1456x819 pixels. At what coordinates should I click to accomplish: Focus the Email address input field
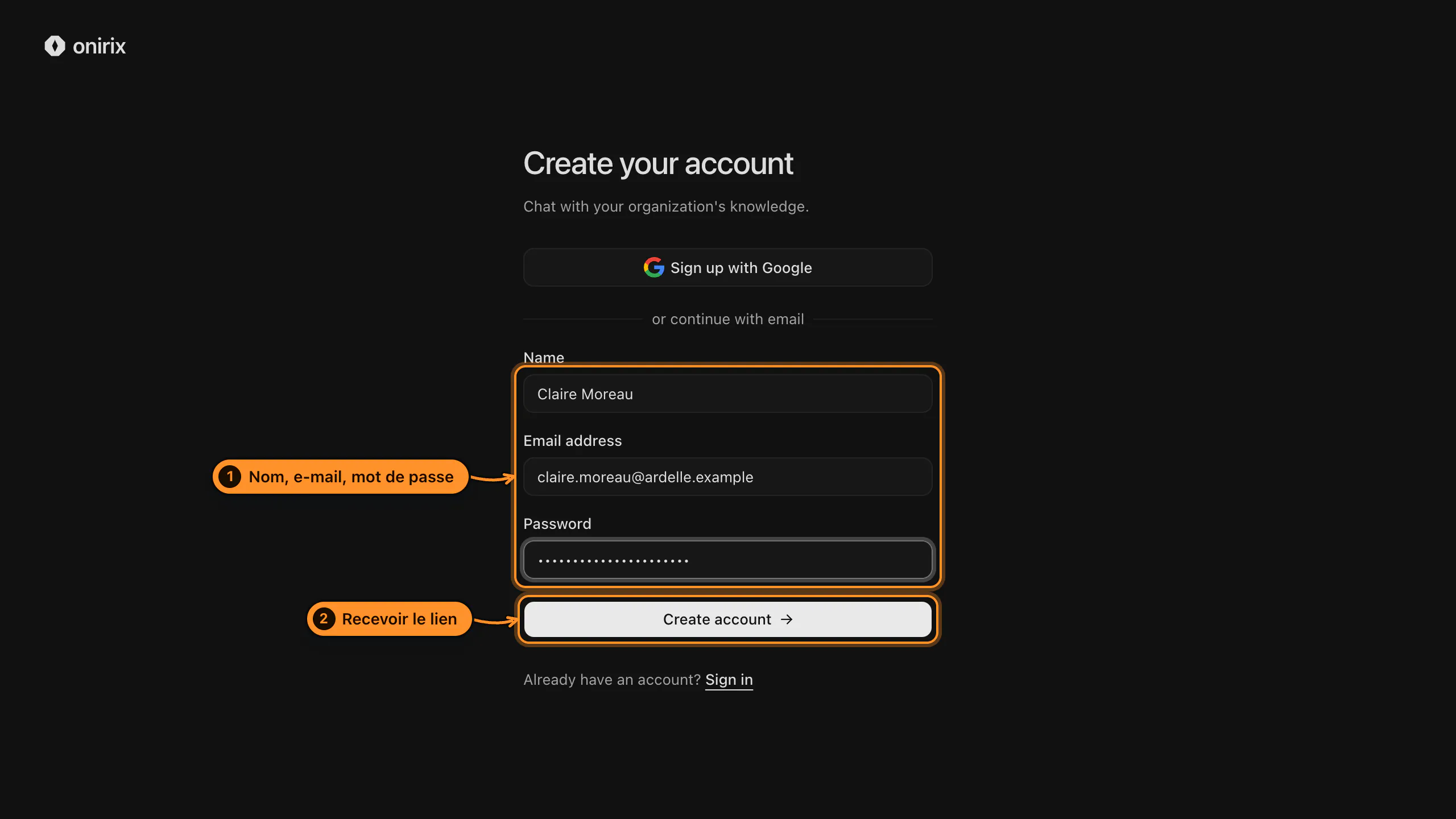727,477
